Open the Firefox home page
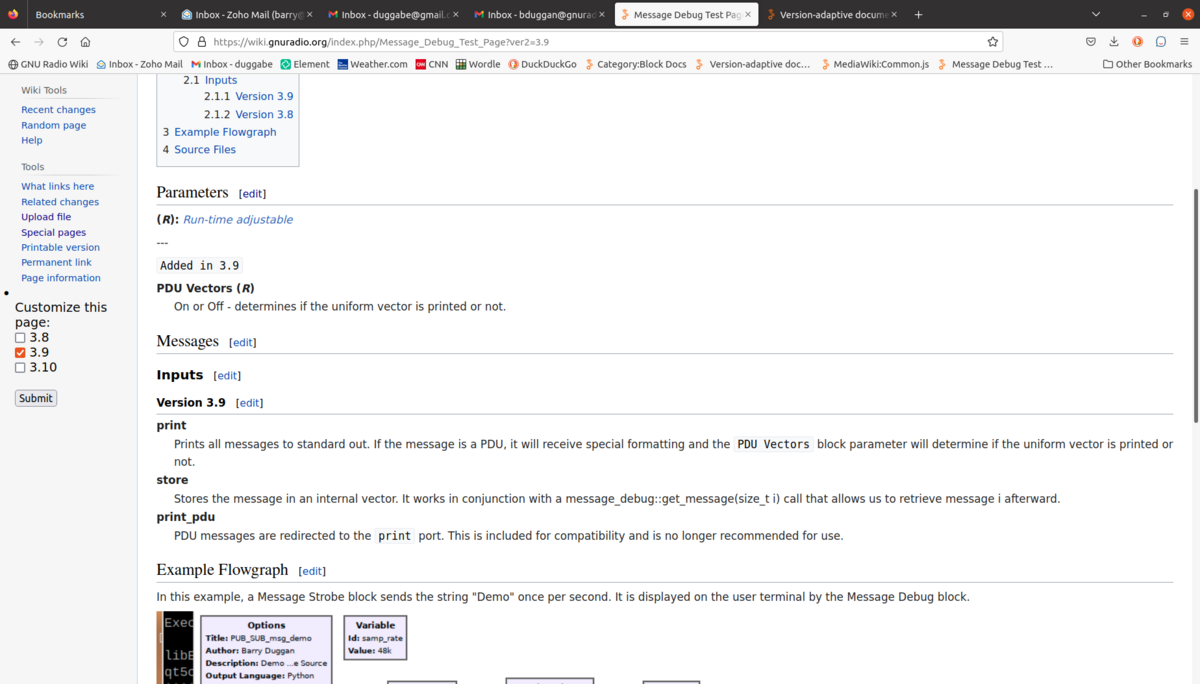 (86, 42)
